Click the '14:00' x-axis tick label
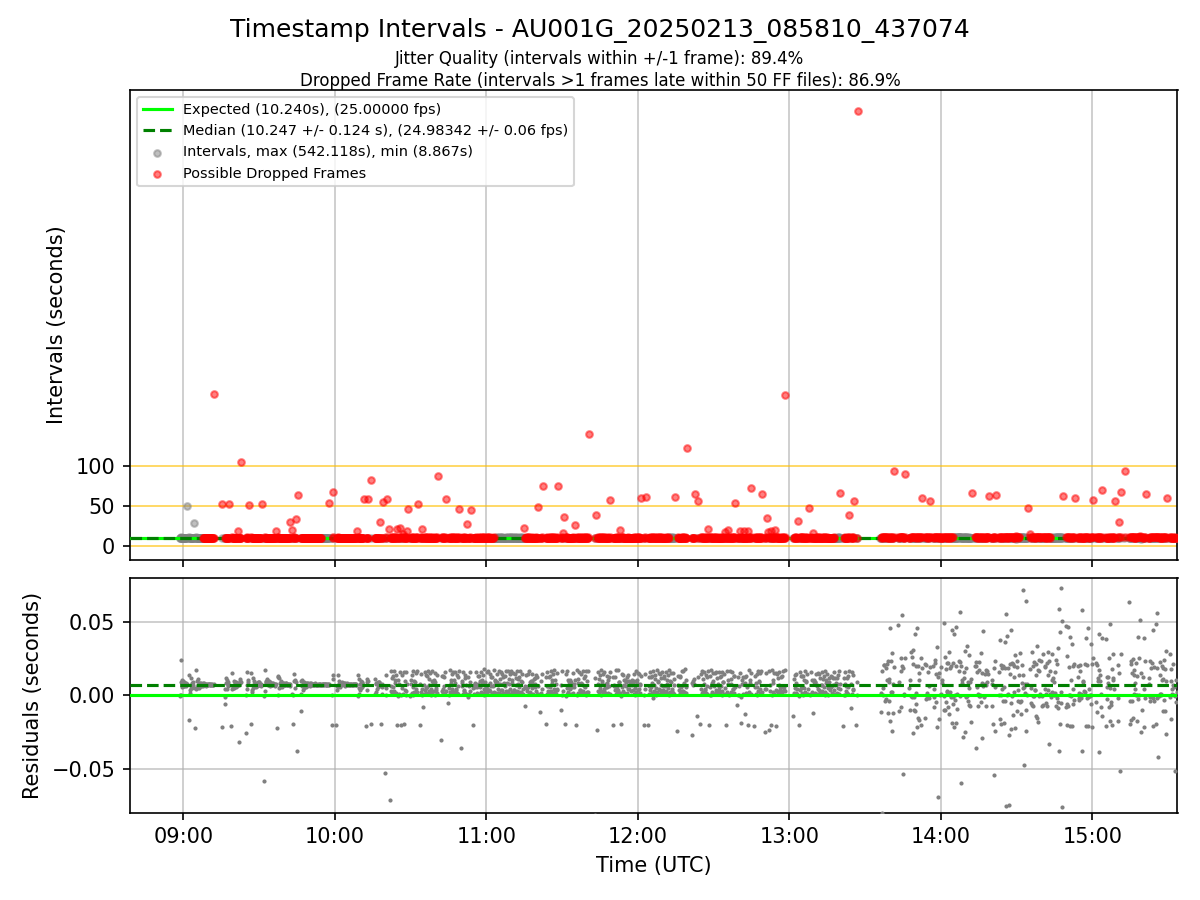The height and width of the screenshot is (900, 1200). (x=941, y=835)
